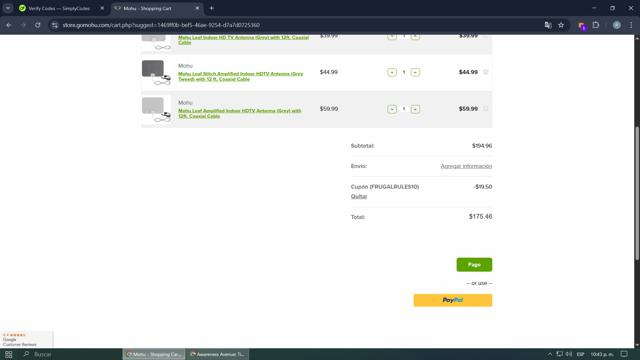
Task: View the Leaf Amplified antenna thumbnail image
Action: [156, 109]
